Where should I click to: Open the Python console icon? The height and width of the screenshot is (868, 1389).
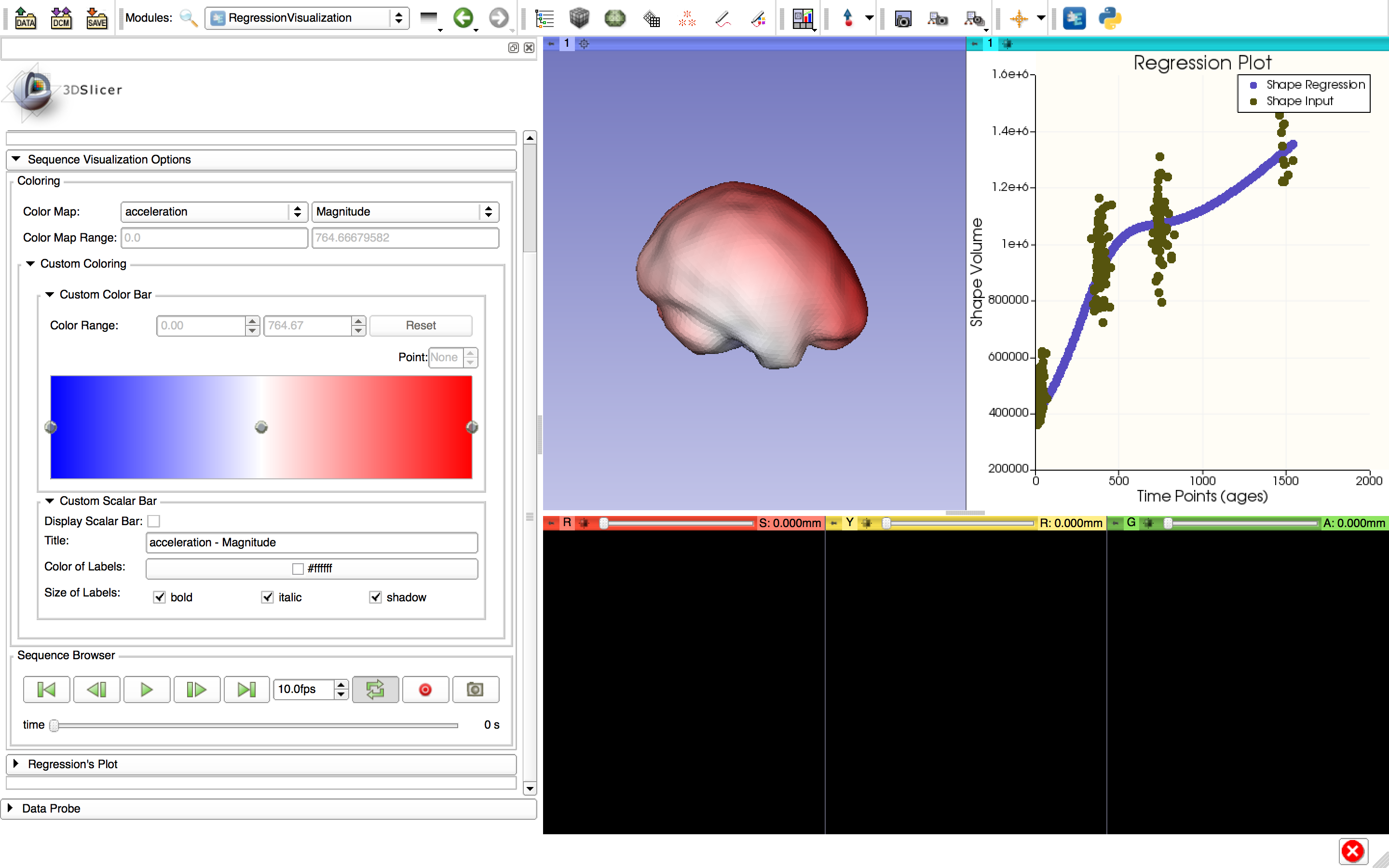1109,18
